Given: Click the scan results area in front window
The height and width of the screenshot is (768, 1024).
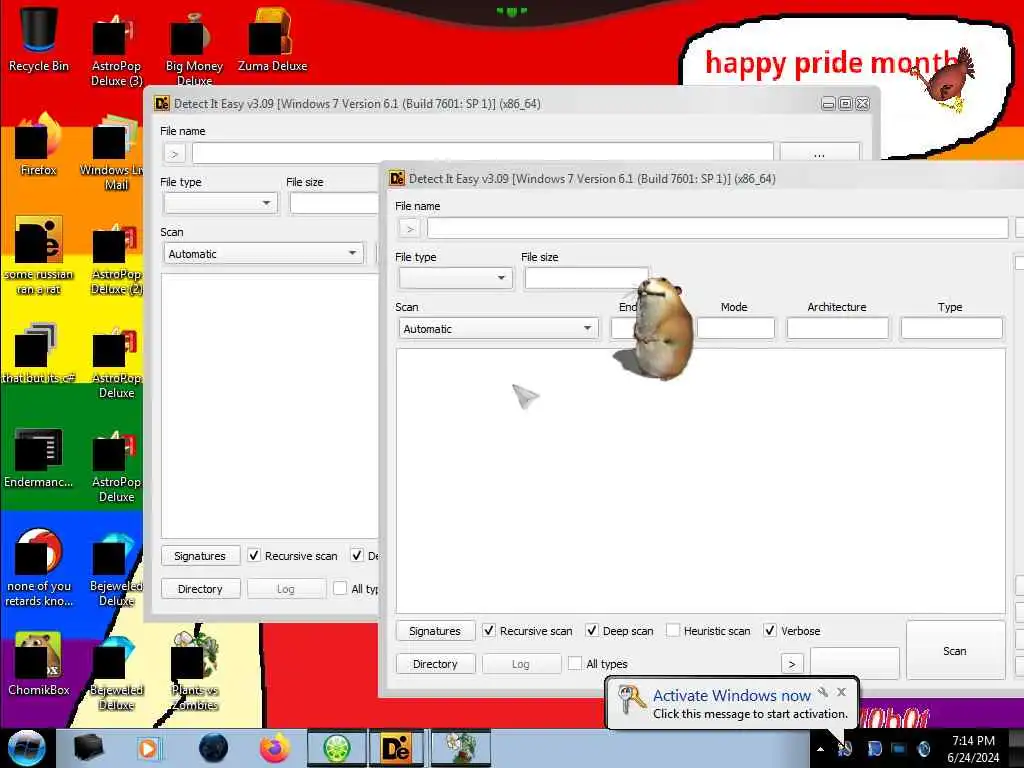Looking at the screenshot, I should point(701,481).
